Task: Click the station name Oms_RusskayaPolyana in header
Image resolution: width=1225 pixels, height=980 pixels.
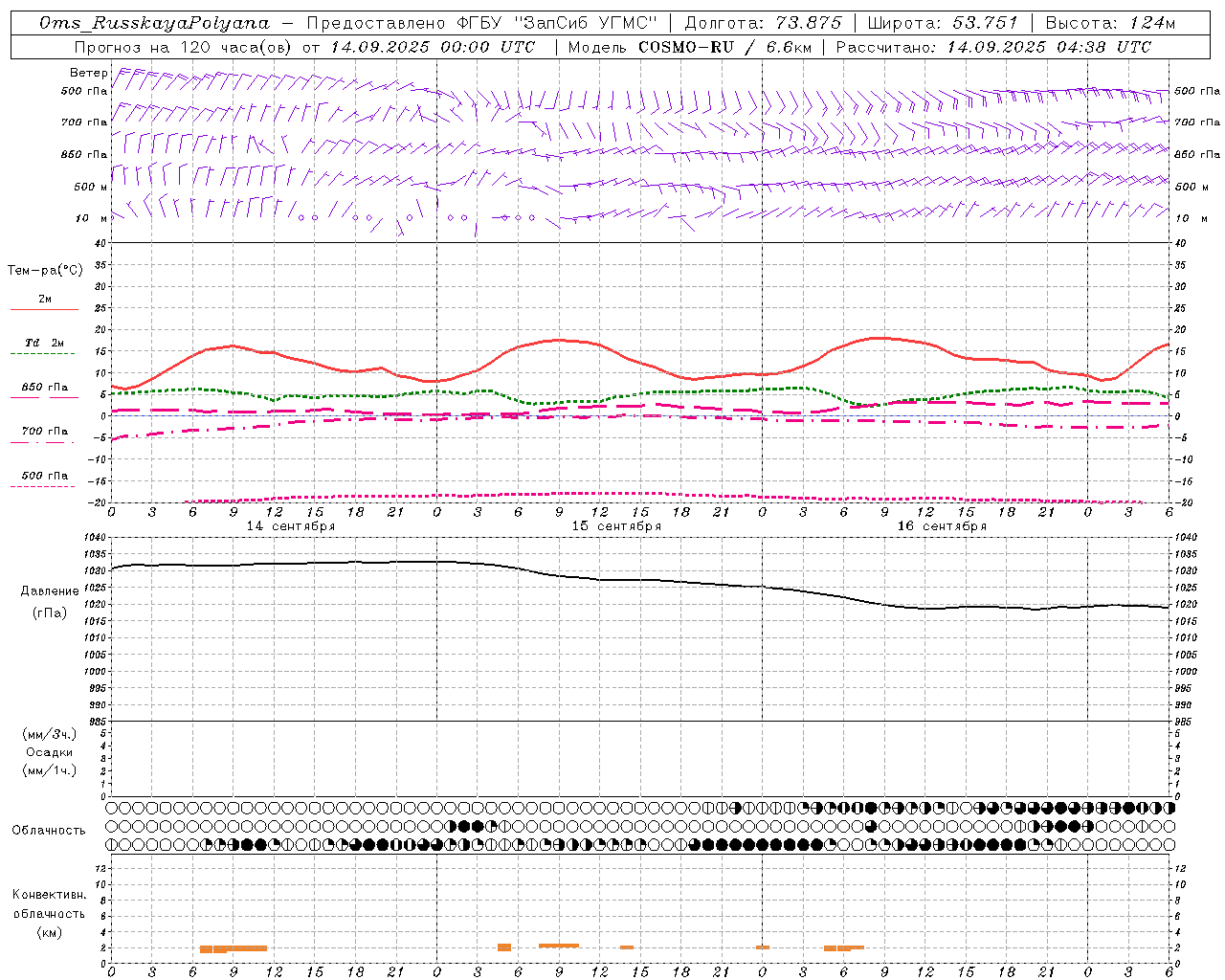Action: (x=155, y=23)
